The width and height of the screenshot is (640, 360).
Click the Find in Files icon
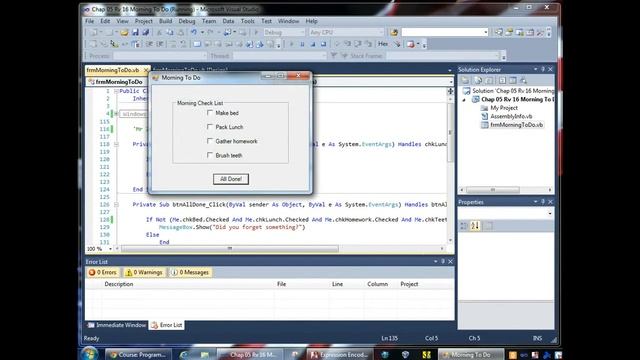pyautogui.click(x=394, y=32)
